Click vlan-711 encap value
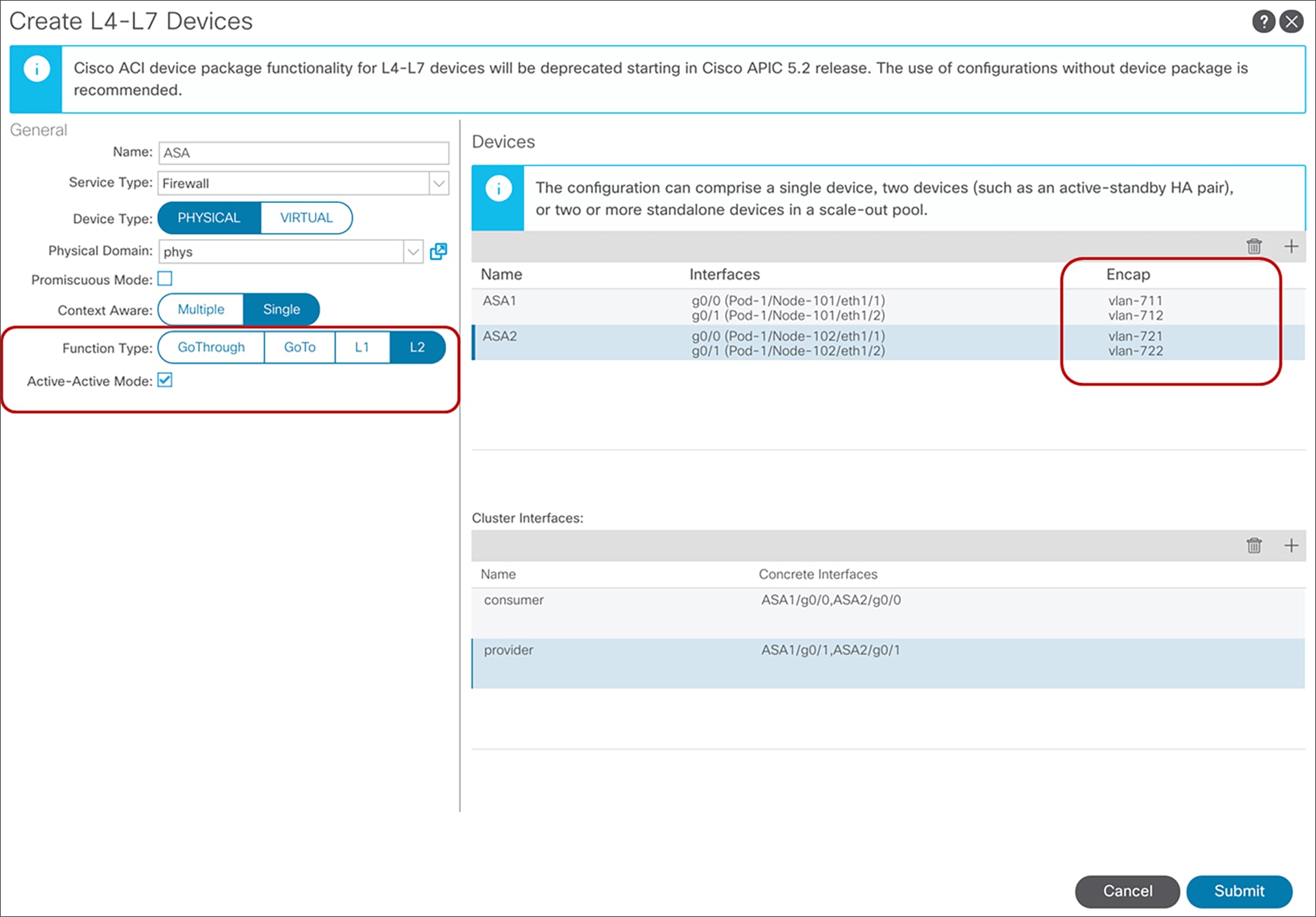 coord(1135,301)
